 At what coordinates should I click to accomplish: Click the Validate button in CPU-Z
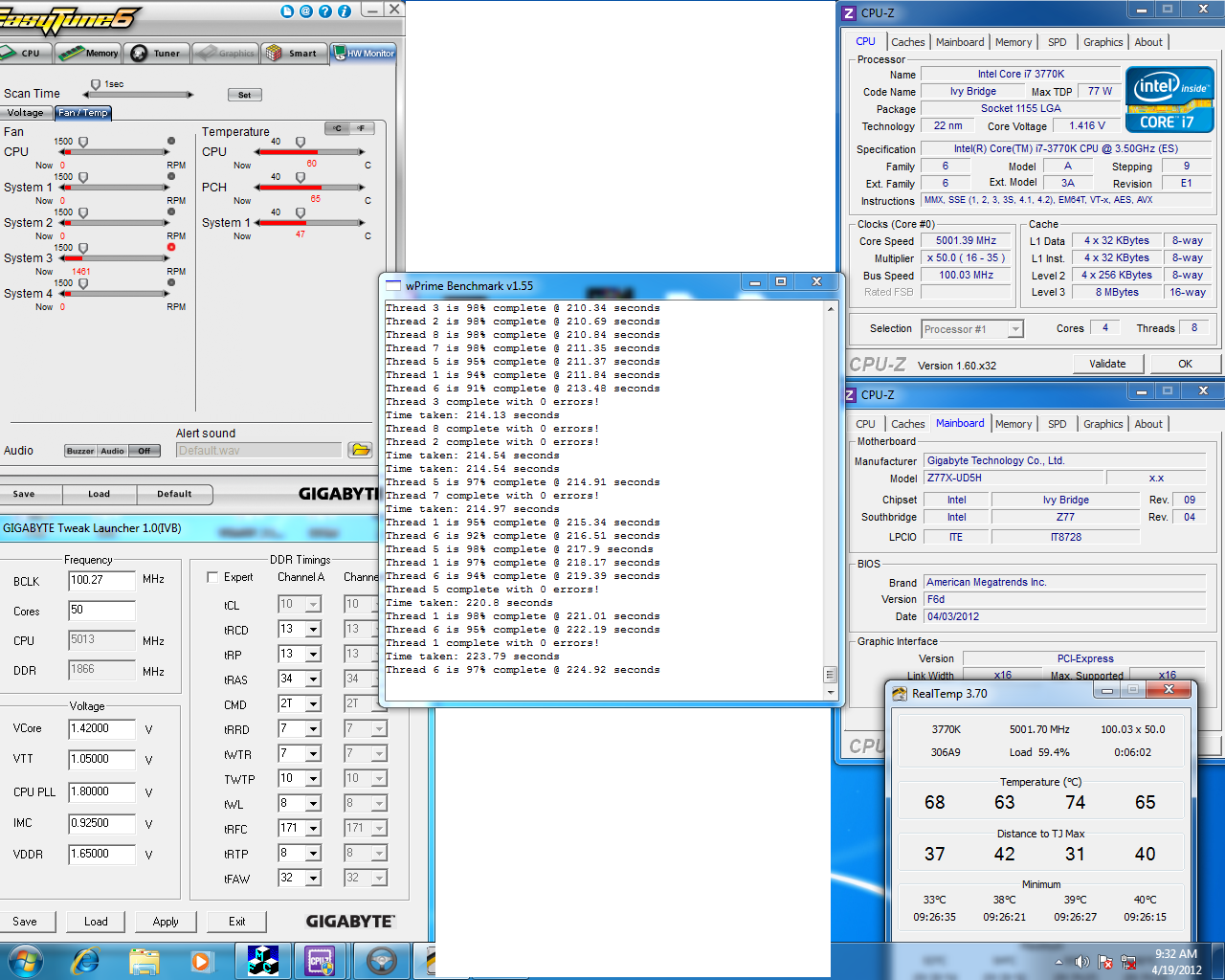tap(1107, 364)
